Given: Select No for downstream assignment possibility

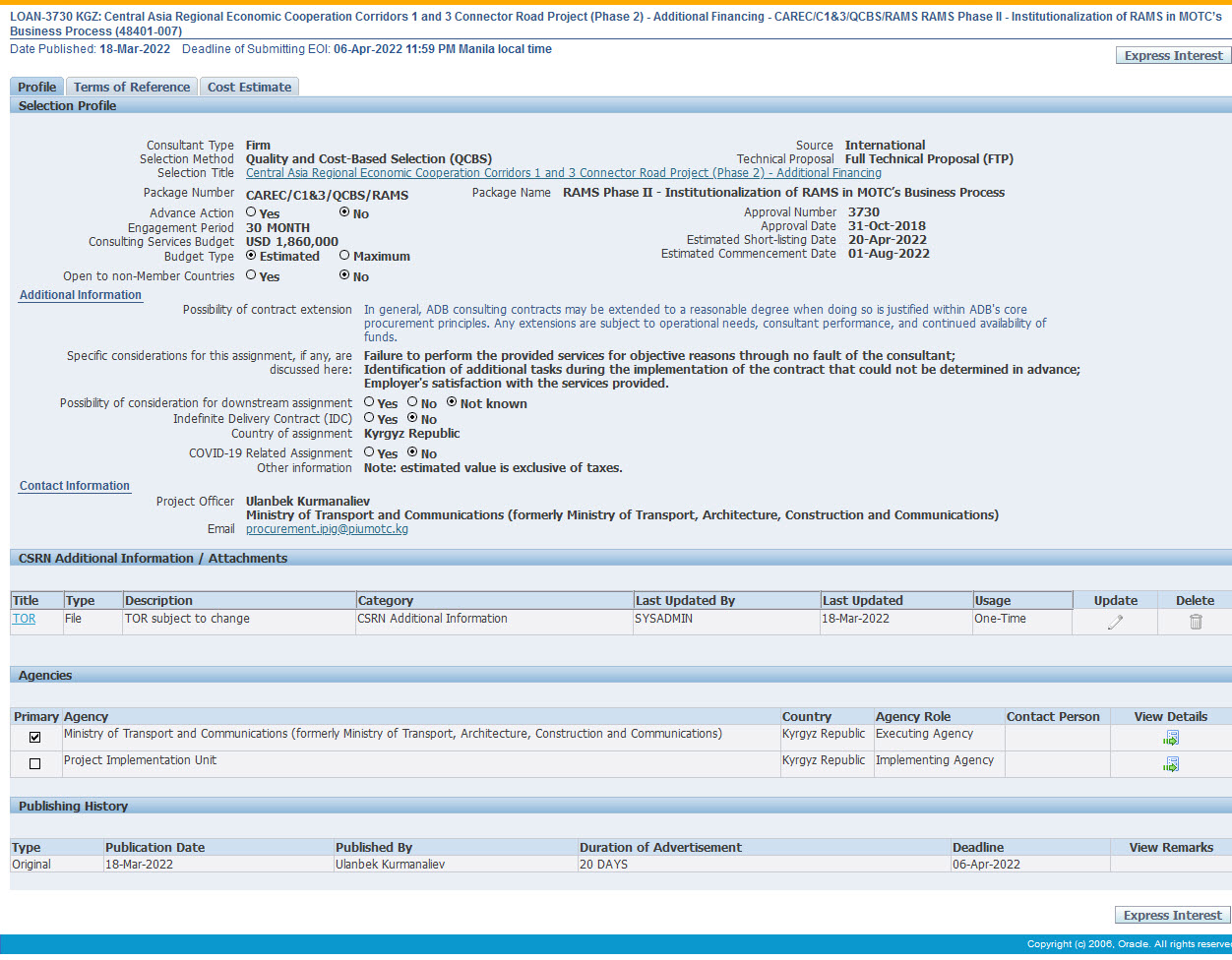Looking at the screenshot, I should pos(412,402).
